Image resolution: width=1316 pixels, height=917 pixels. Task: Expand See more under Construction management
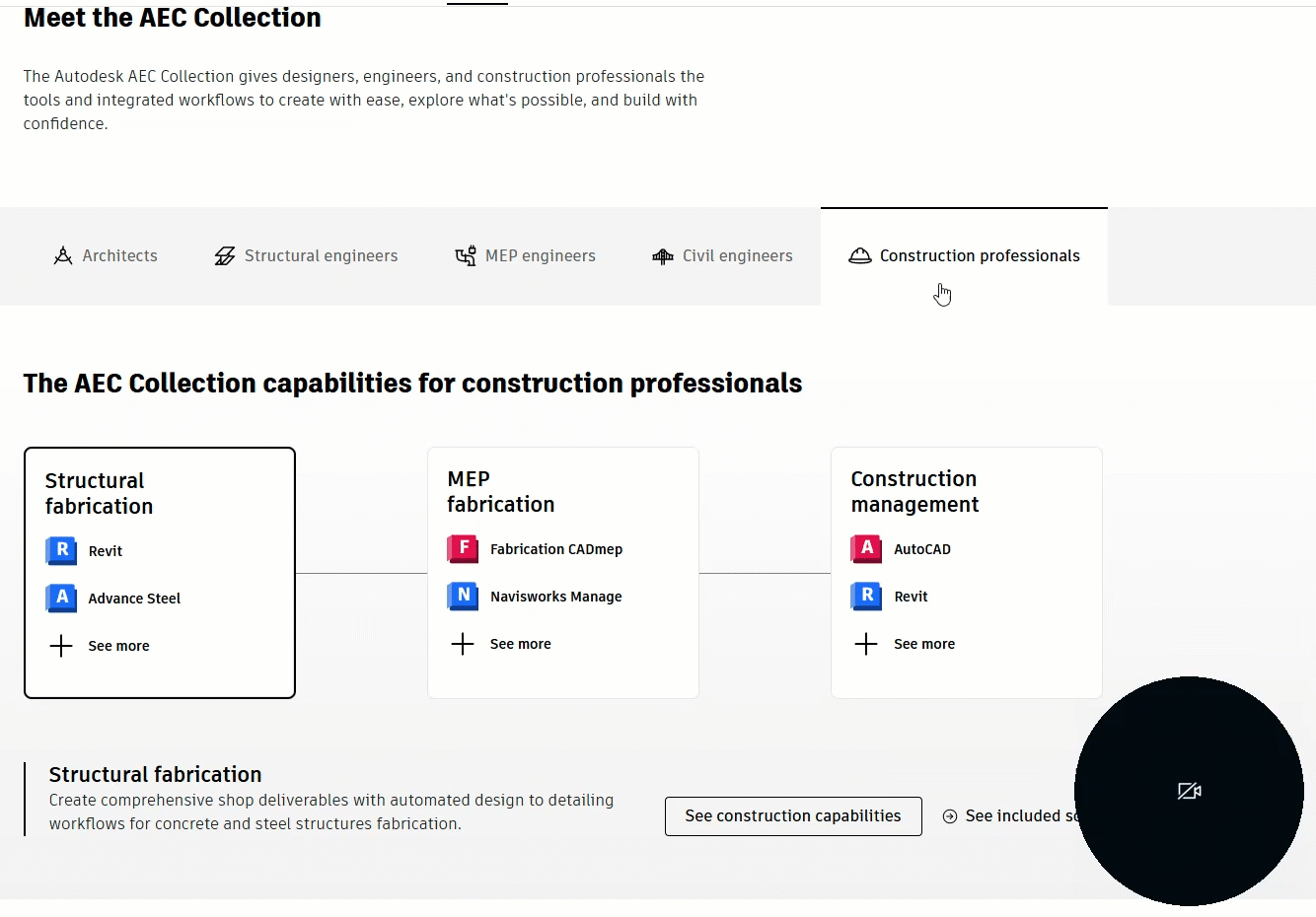click(906, 644)
